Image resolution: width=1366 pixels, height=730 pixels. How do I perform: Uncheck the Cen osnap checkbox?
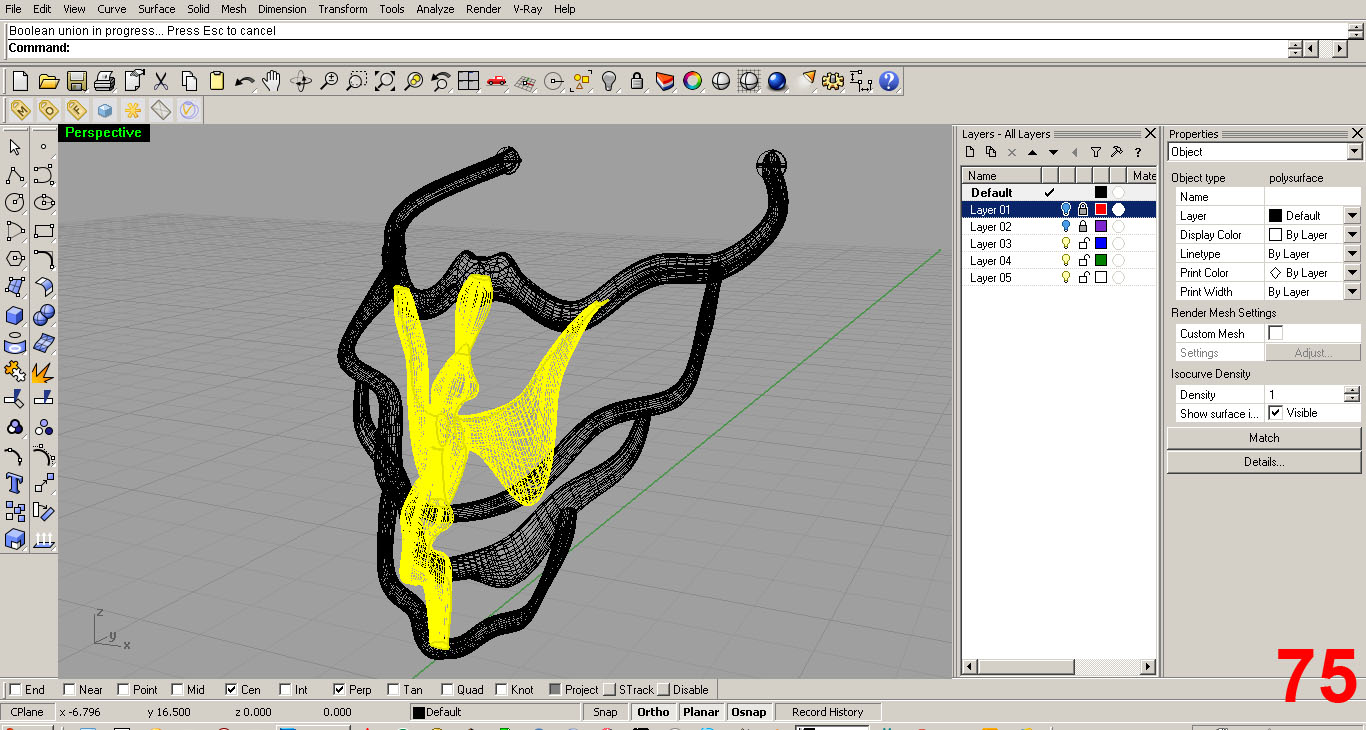231,689
